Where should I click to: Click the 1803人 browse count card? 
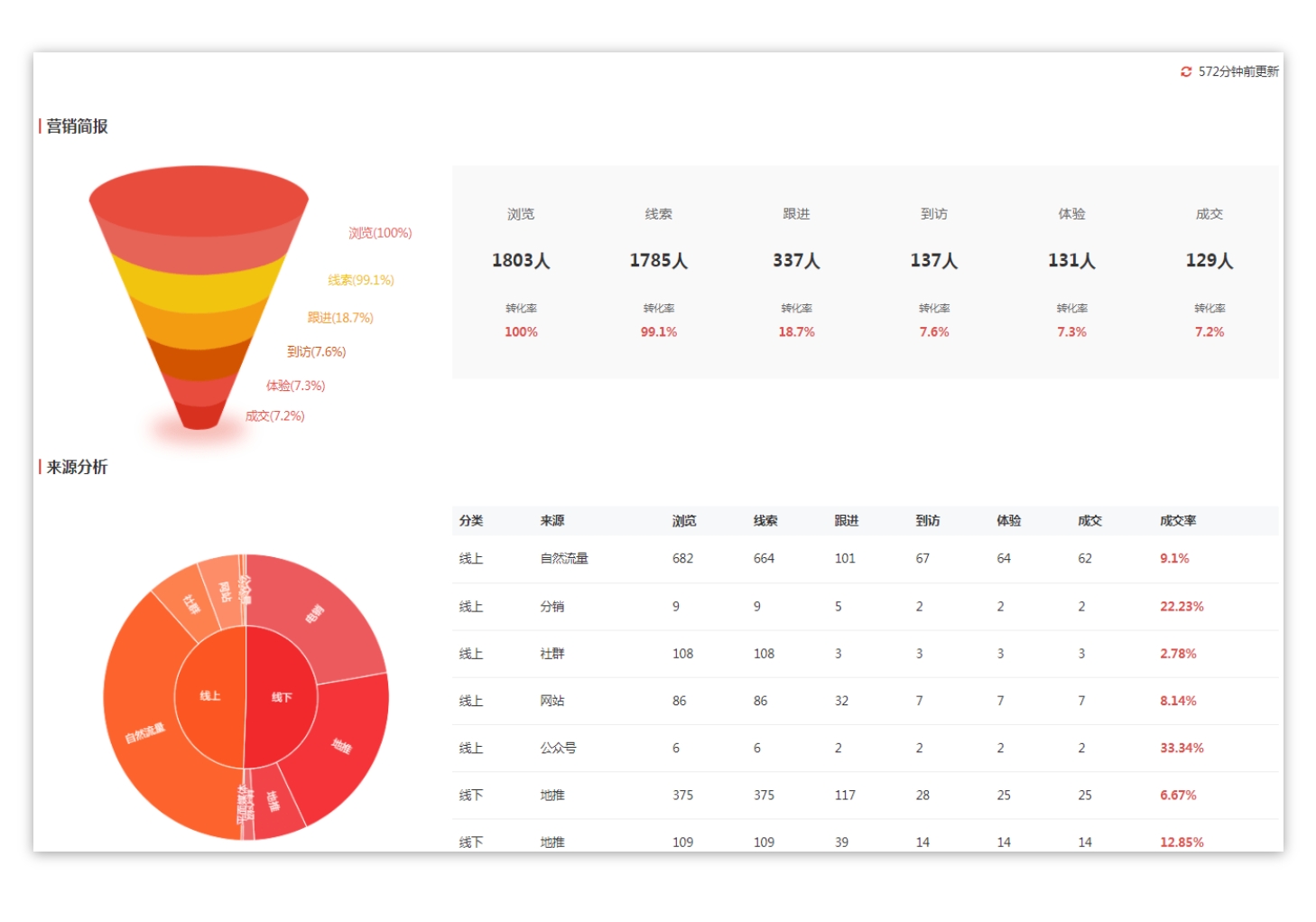pyautogui.click(x=521, y=261)
